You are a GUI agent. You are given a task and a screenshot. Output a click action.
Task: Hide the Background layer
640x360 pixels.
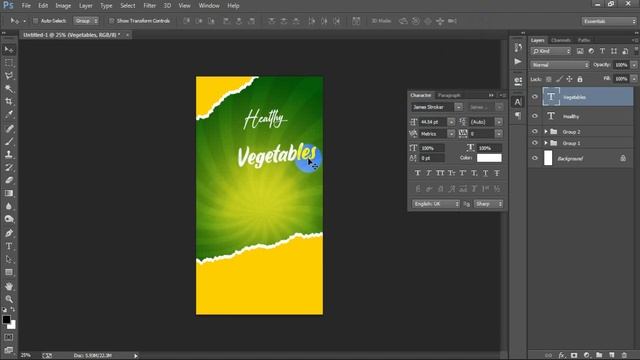535,158
